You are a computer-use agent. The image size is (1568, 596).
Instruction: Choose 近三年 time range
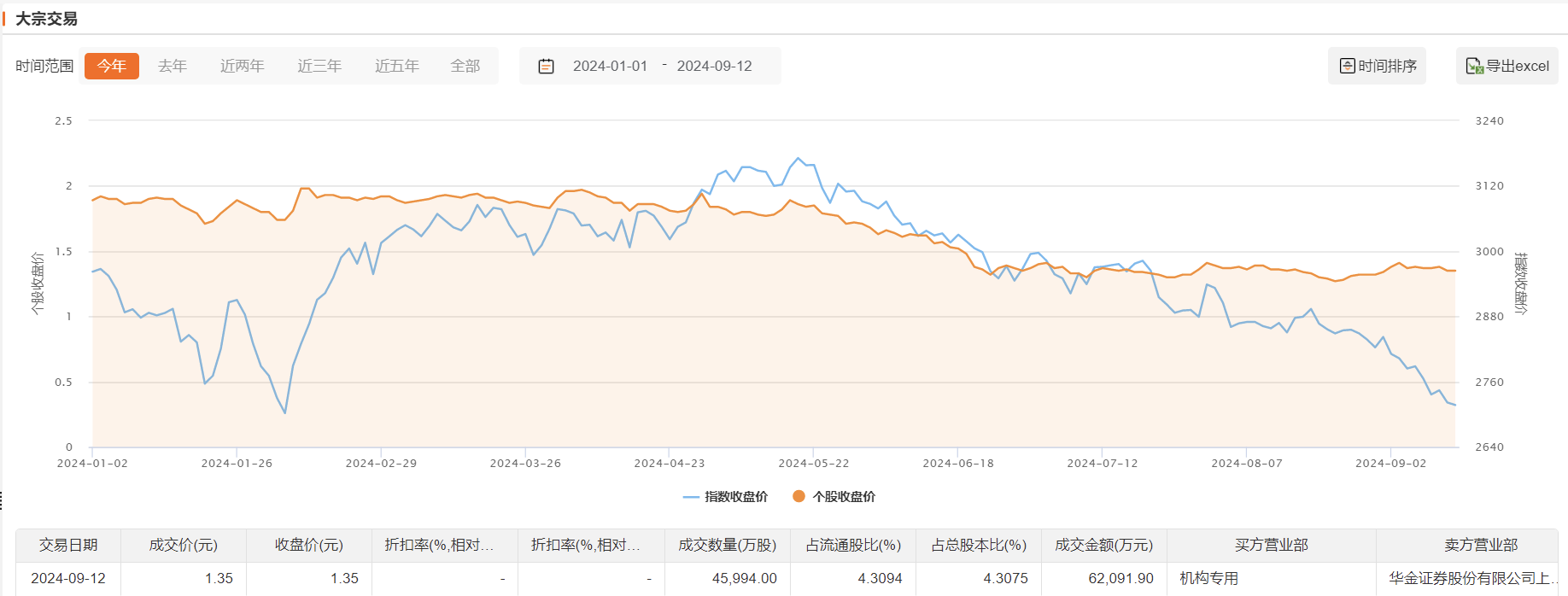(x=319, y=66)
